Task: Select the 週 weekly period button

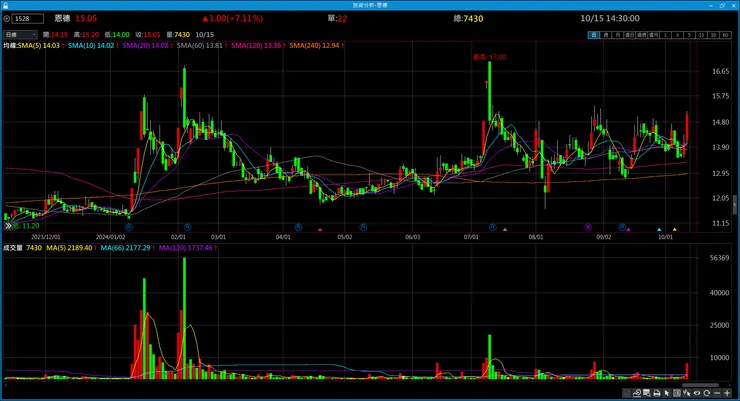Action: pos(605,35)
